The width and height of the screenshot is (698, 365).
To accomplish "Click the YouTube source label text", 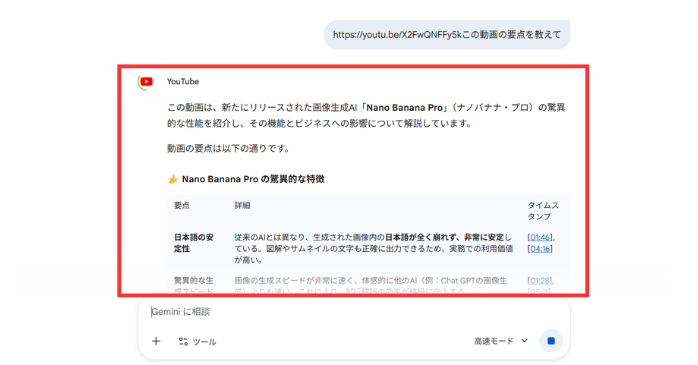I will coord(183,81).
